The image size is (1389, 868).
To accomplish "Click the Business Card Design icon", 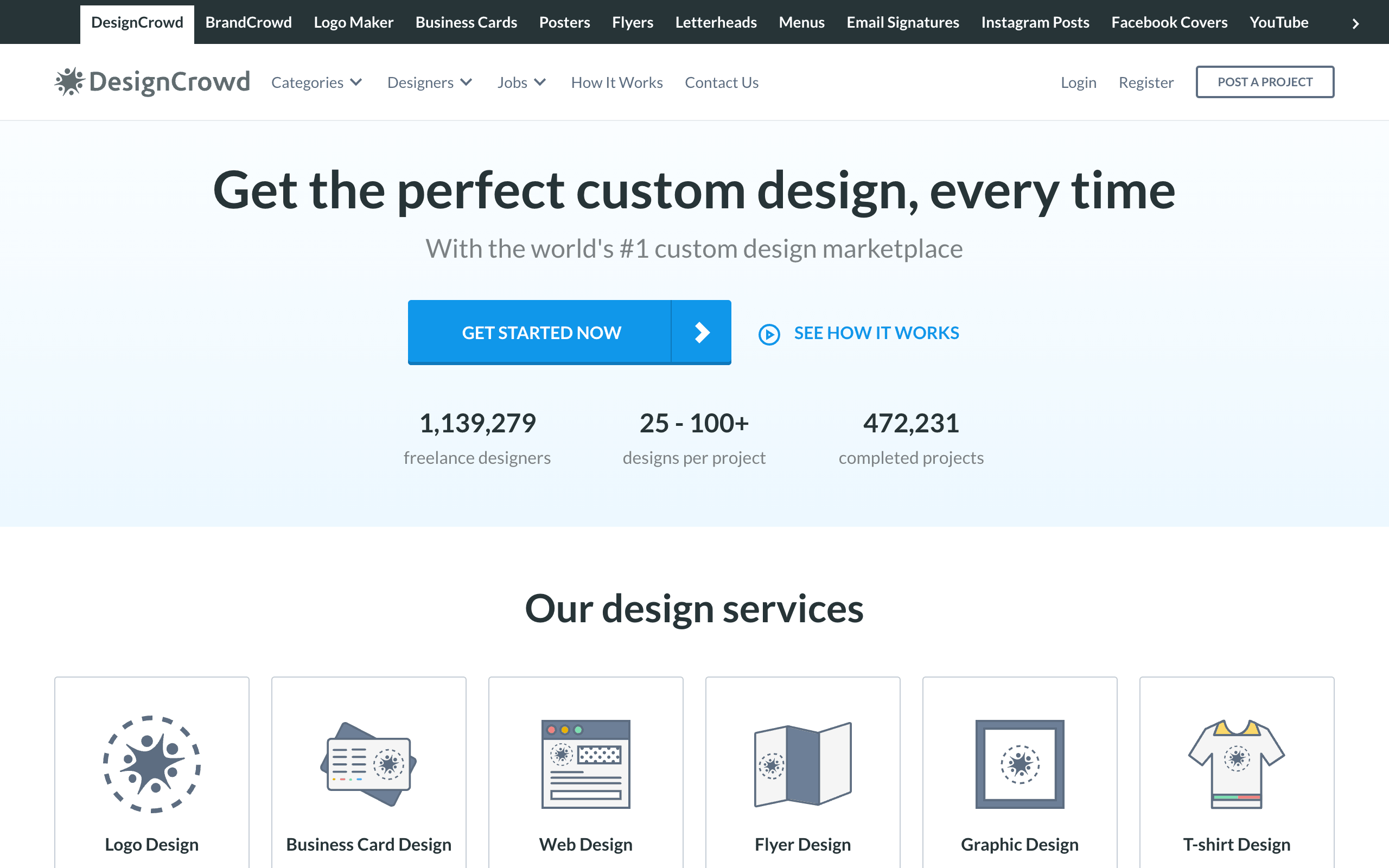I will point(368,763).
